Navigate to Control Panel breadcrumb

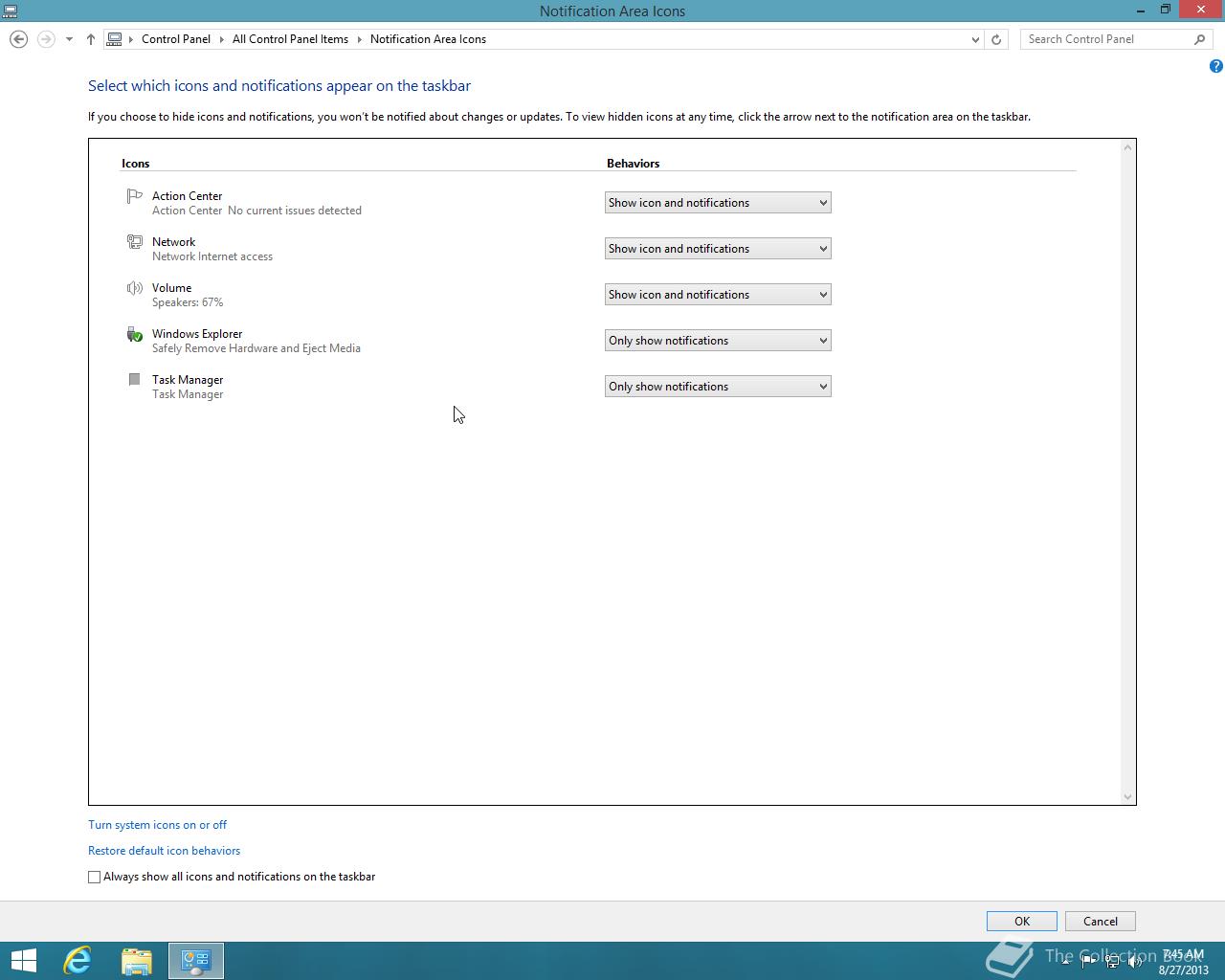[x=176, y=39]
